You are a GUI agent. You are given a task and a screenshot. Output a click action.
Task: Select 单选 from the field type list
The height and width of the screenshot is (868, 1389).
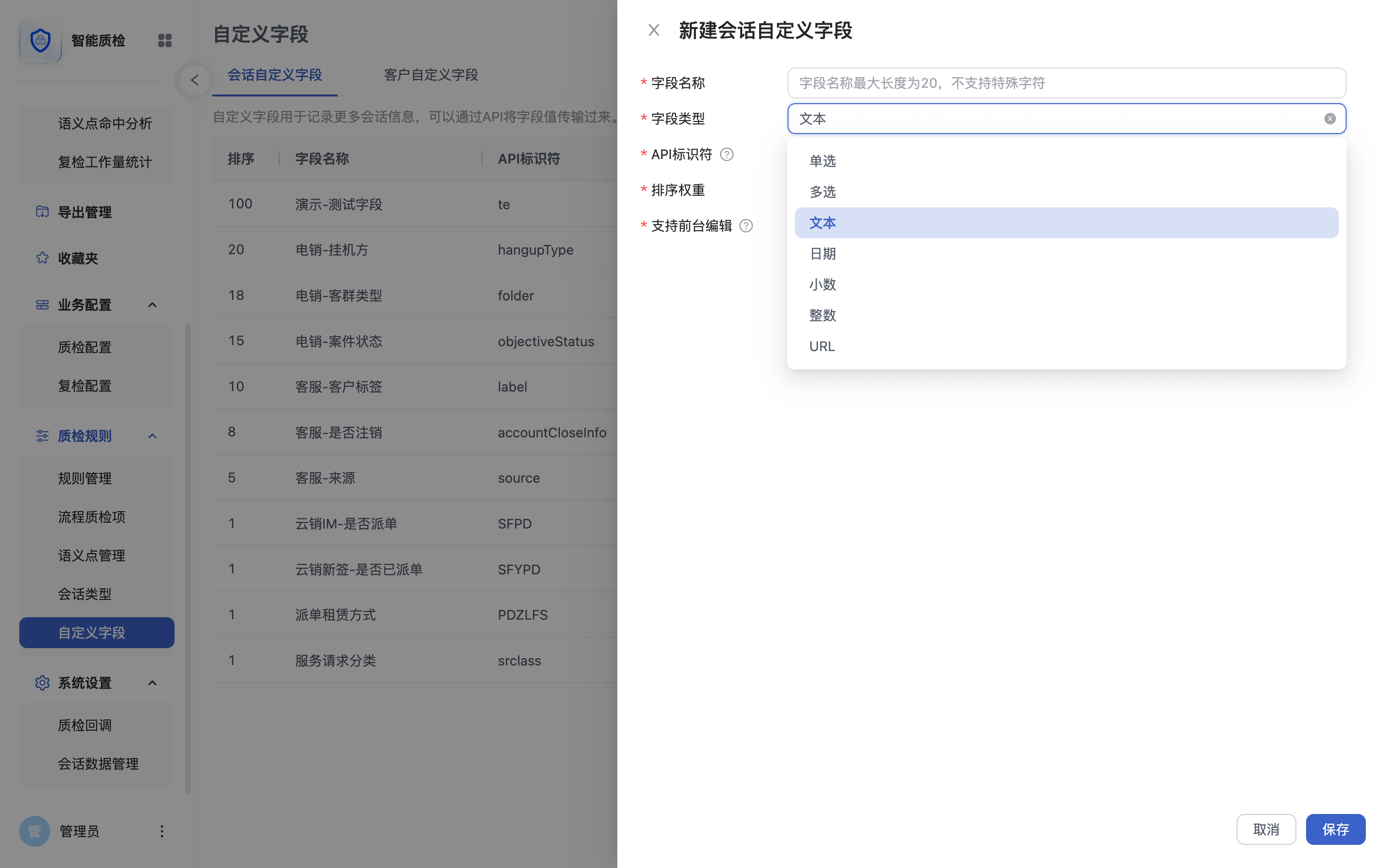coord(1066,161)
